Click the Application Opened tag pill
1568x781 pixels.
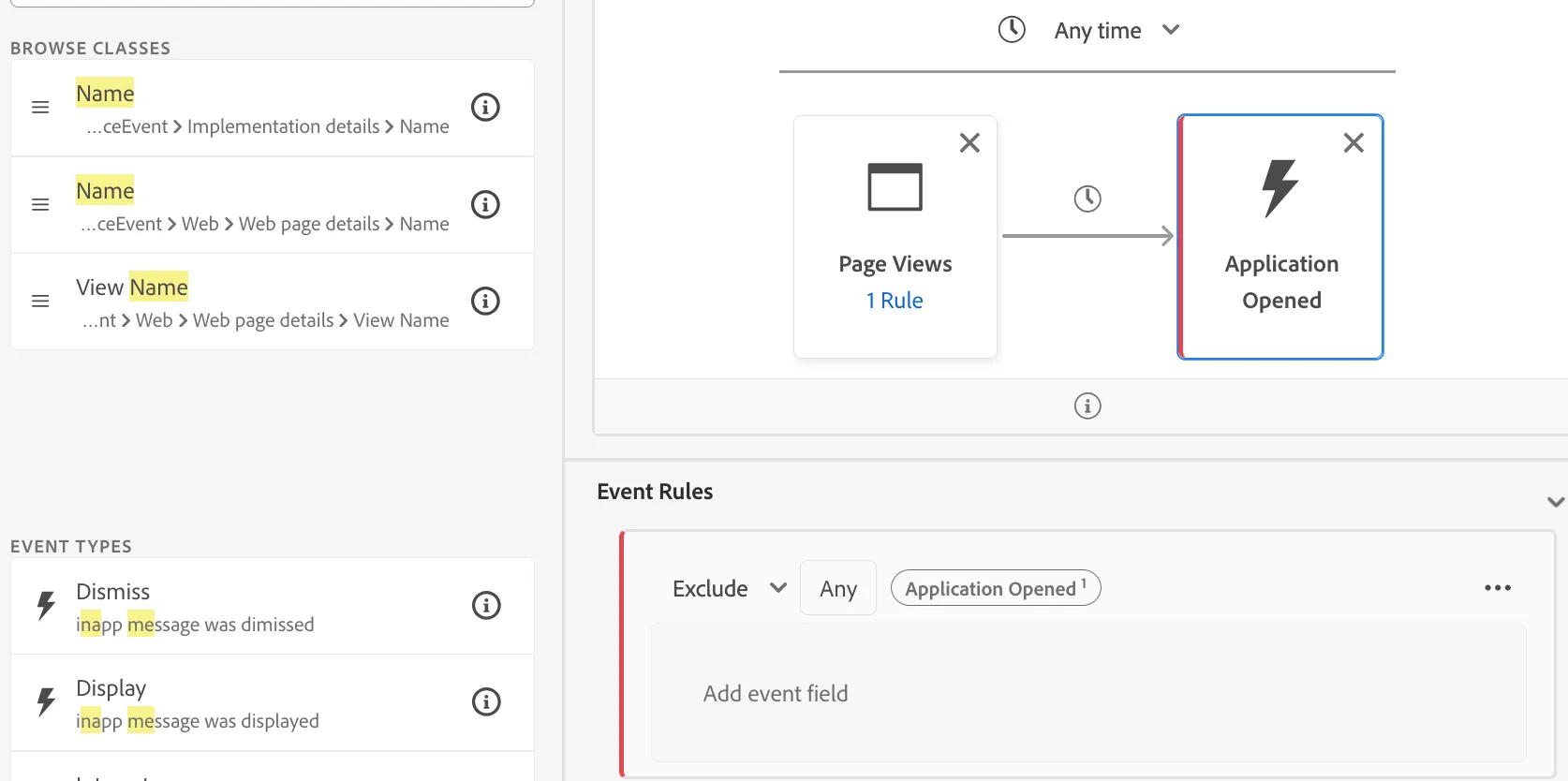[x=996, y=588]
